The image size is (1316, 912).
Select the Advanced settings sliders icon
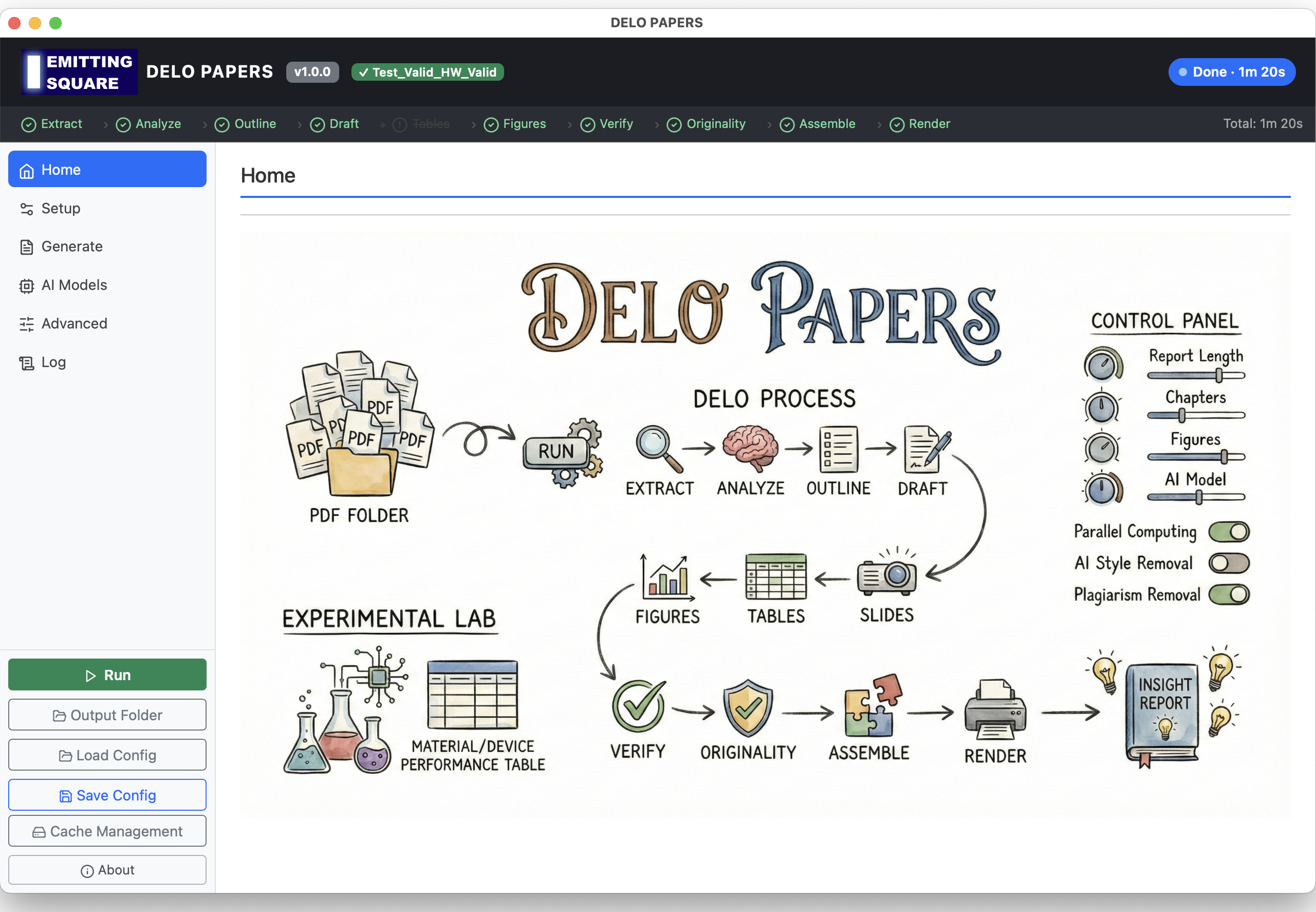point(27,323)
